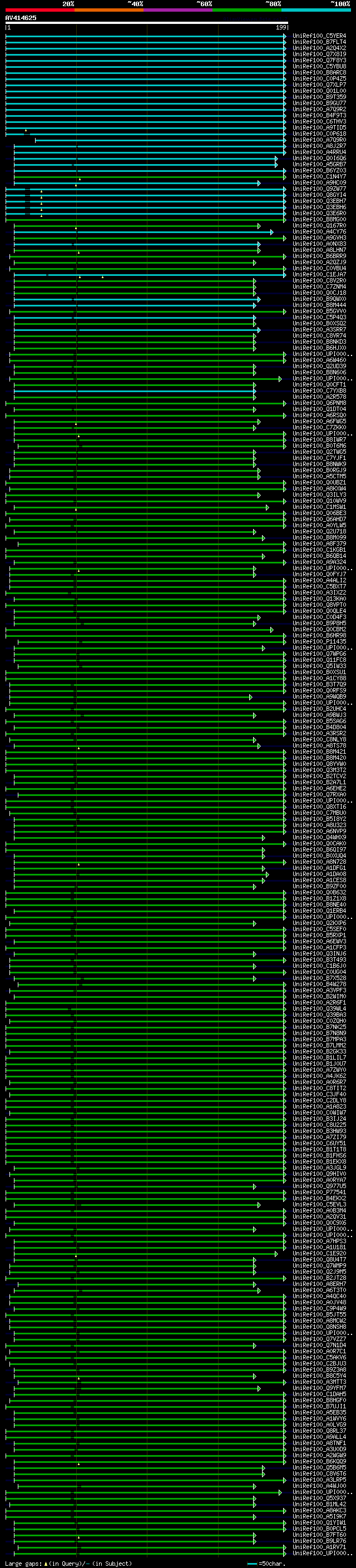Open UniRef100_A8LHN7 hit
The image size is (356, 1568).
tap(319, 250)
